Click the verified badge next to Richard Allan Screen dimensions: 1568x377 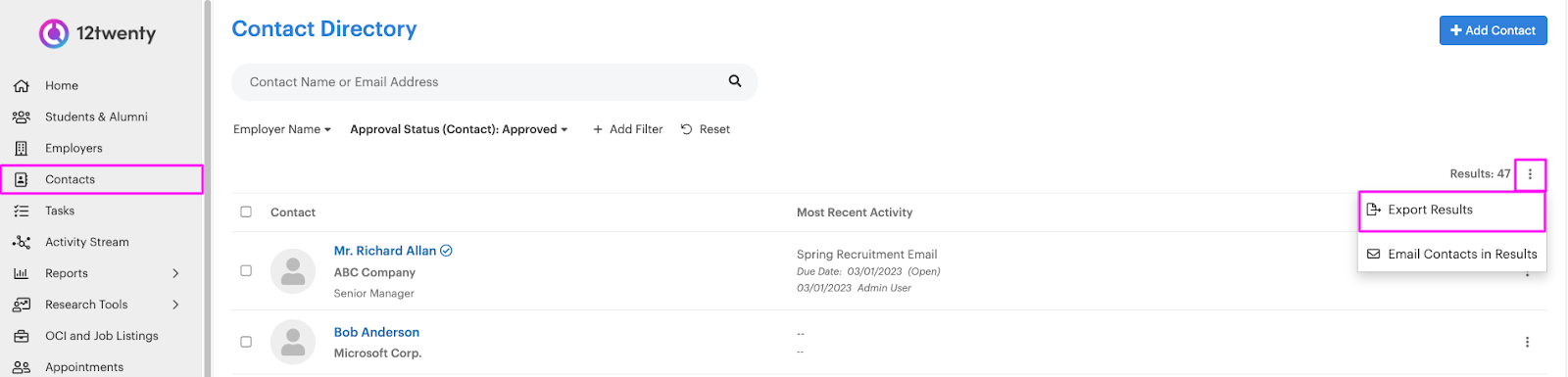click(x=447, y=251)
